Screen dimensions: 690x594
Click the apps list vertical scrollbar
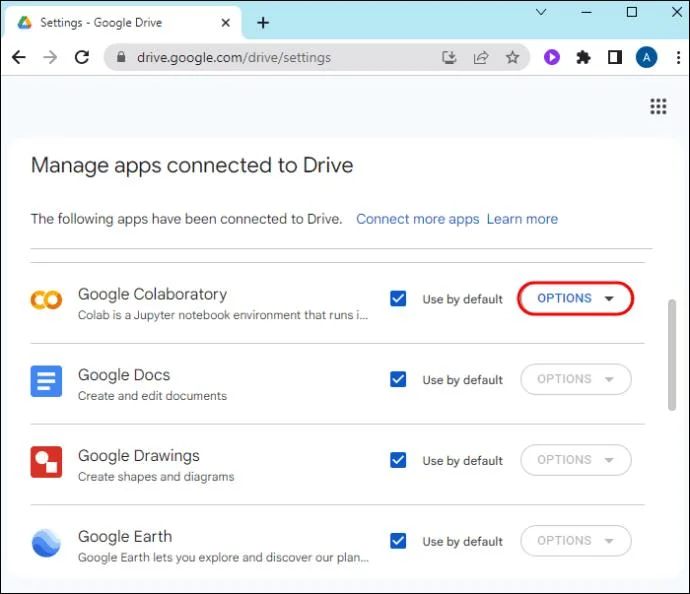click(672, 355)
